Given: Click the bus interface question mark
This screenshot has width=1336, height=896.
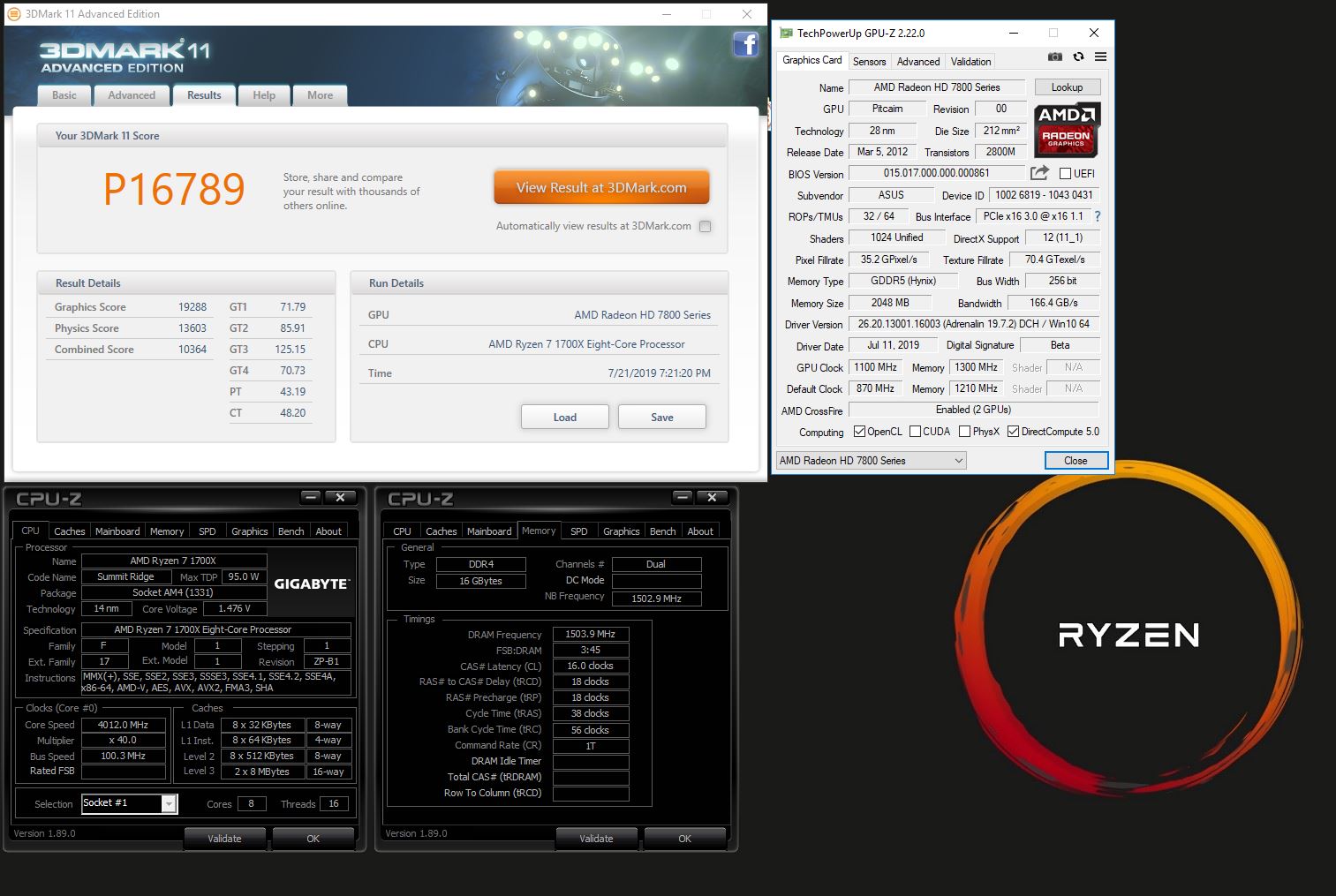Looking at the screenshot, I should [1098, 216].
